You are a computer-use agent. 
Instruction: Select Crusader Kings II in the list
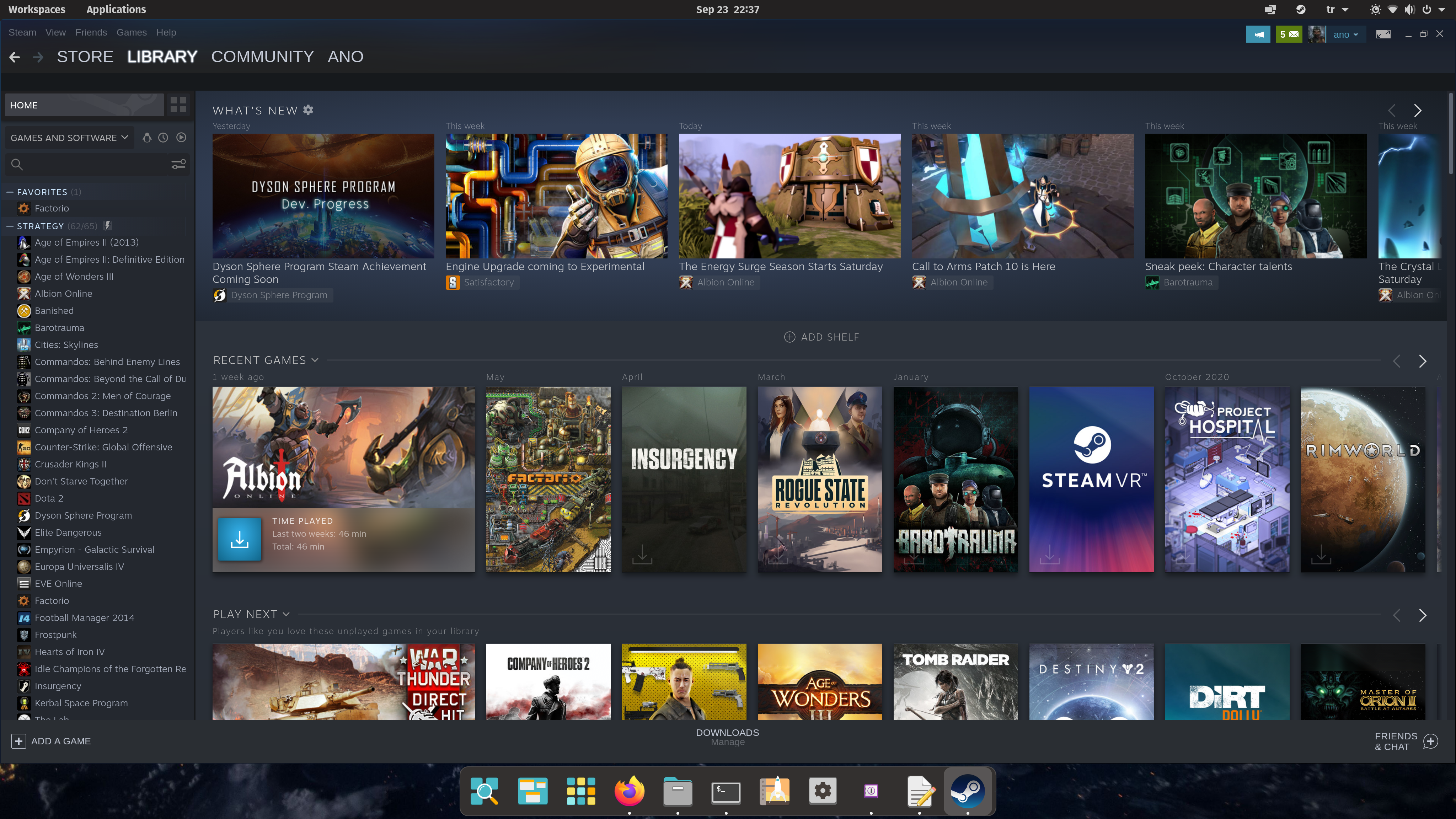[x=70, y=464]
